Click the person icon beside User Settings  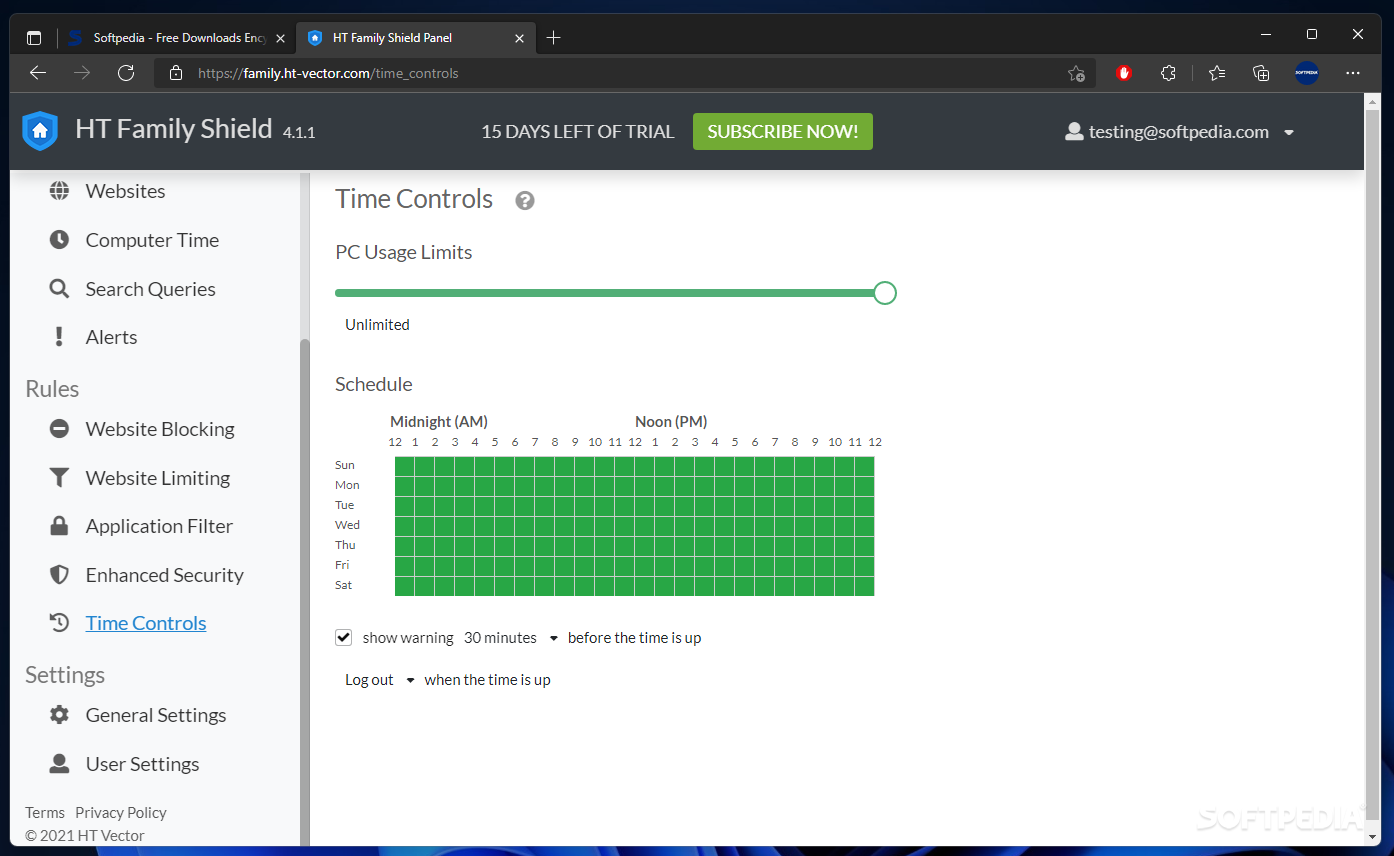click(x=60, y=764)
